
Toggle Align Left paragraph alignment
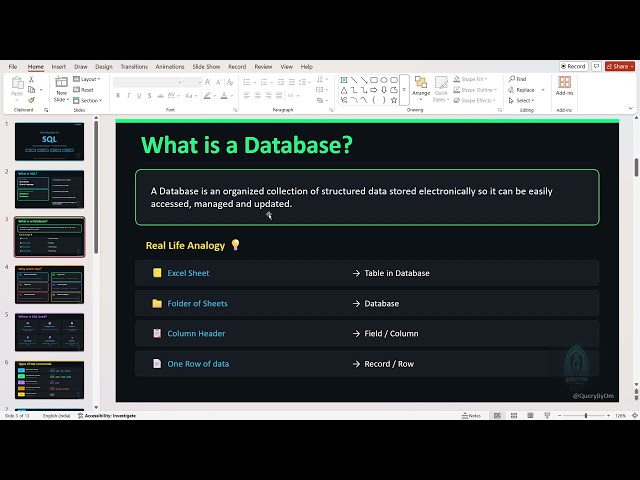coord(247,96)
